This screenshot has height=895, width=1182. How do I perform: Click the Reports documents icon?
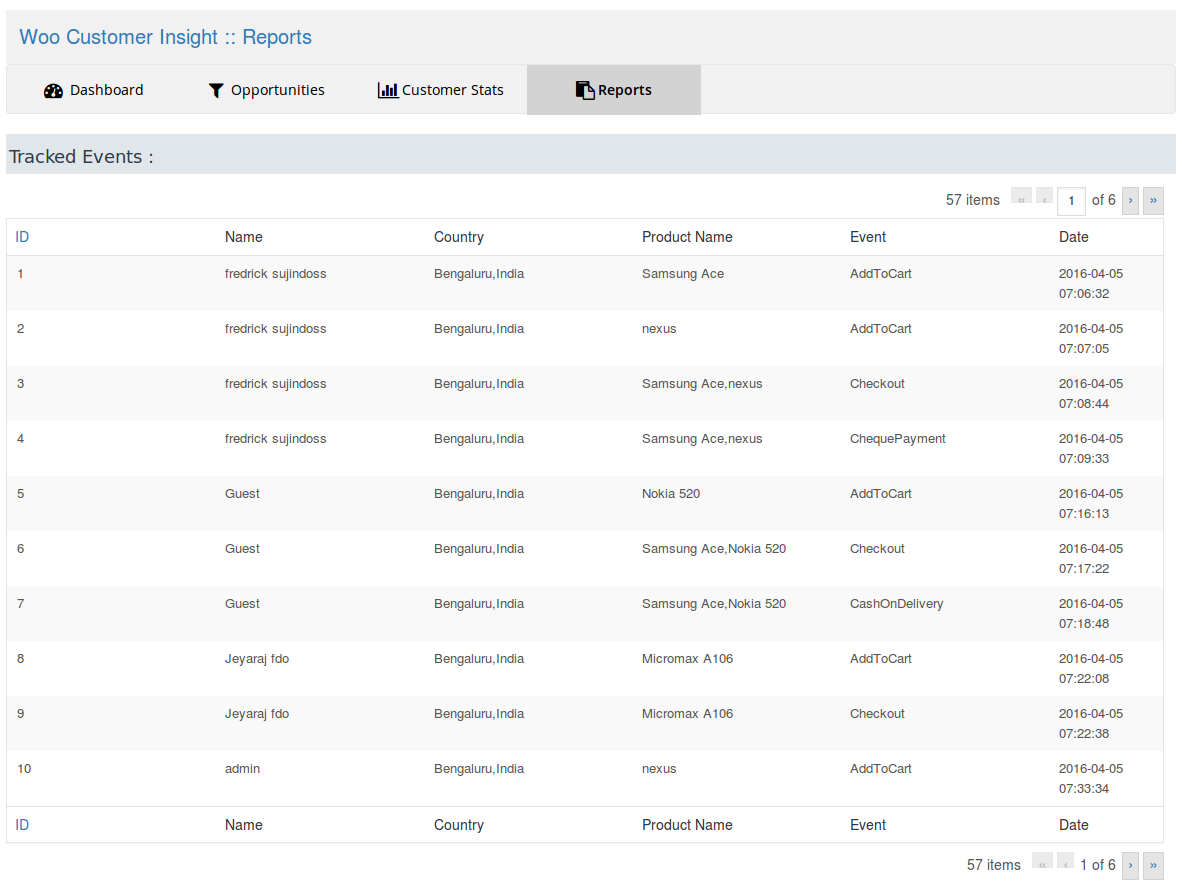coord(585,90)
